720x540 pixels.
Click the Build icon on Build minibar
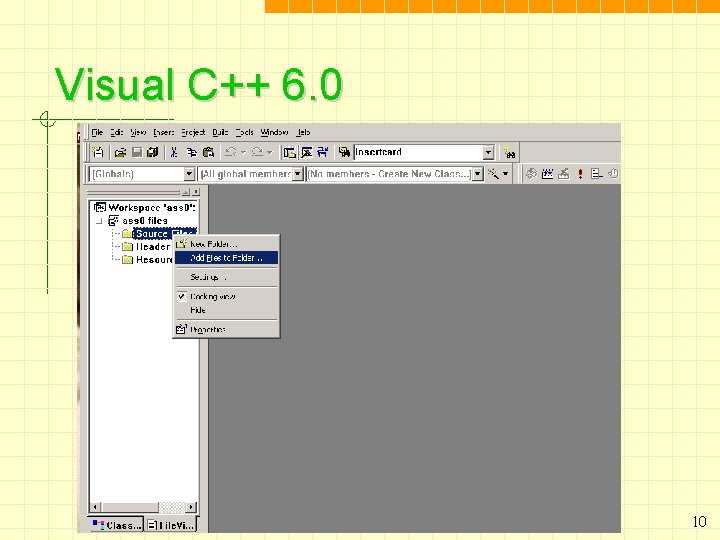(x=547, y=174)
